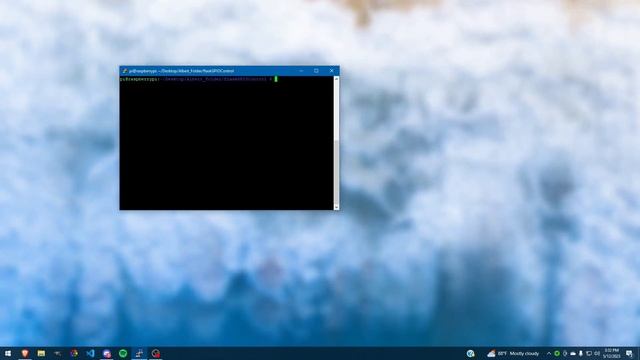
Task: Minimize the terminal window
Action: pos(301,71)
